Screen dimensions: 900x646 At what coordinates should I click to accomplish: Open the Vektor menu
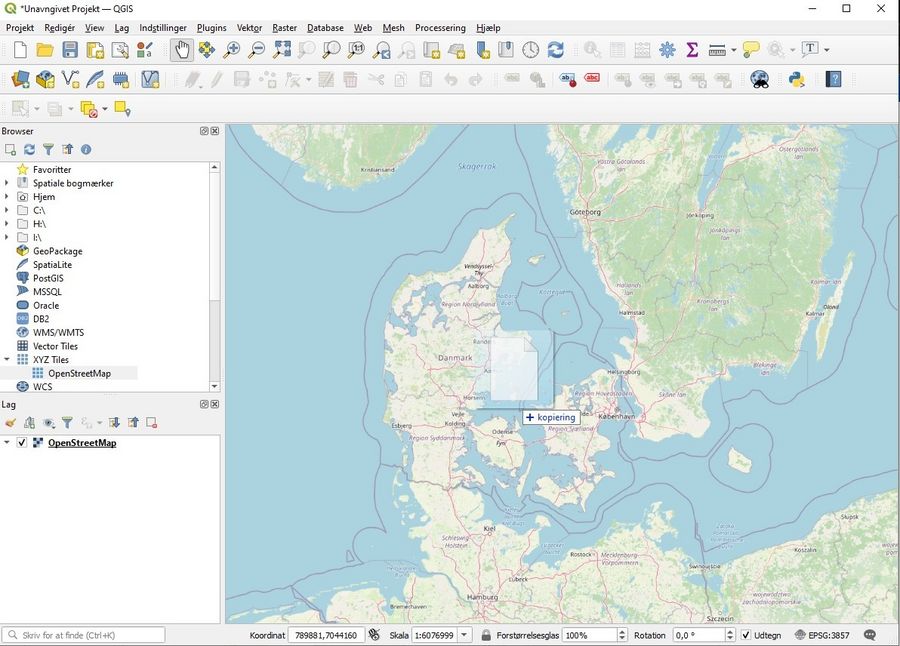(x=249, y=28)
